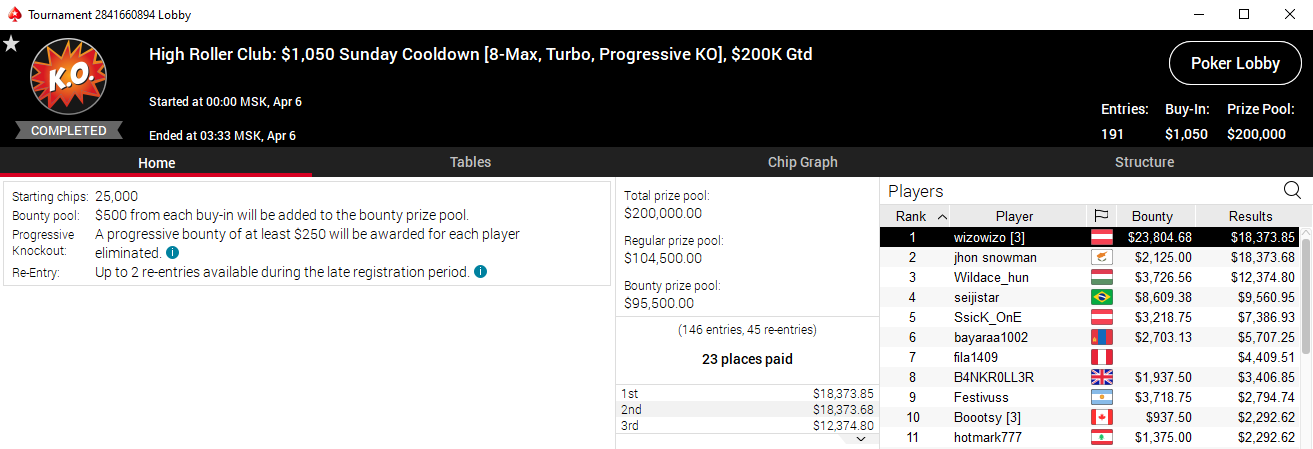Open the Chip Graph tab
The image size is (1313, 449).
[x=802, y=162]
